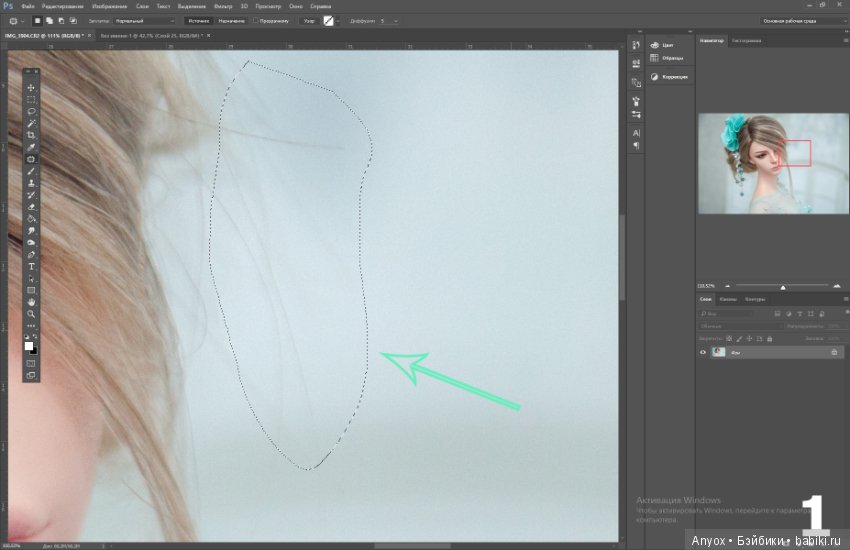850x550 pixels.
Task: Enable the Прозрачному checkbox
Action: (x=256, y=21)
